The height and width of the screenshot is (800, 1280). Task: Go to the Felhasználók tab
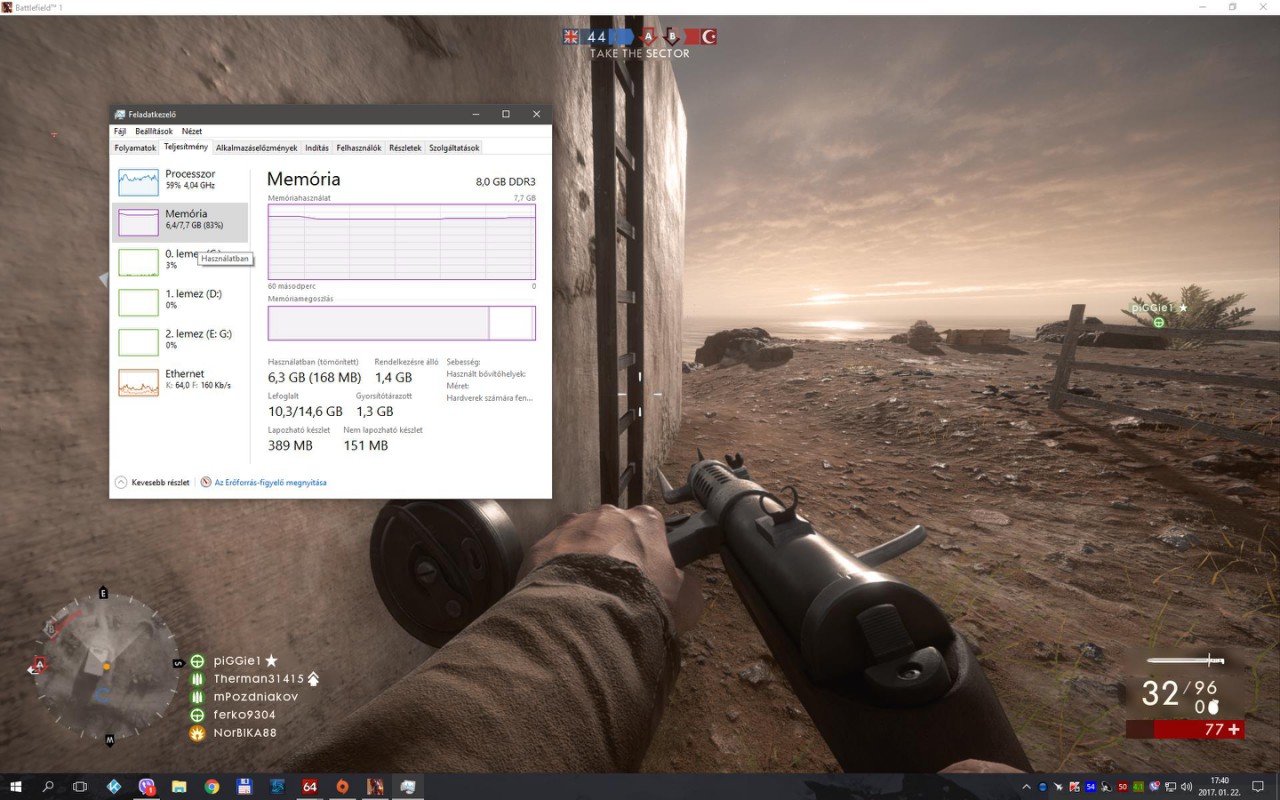pyautogui.click(x=359, y=148)
